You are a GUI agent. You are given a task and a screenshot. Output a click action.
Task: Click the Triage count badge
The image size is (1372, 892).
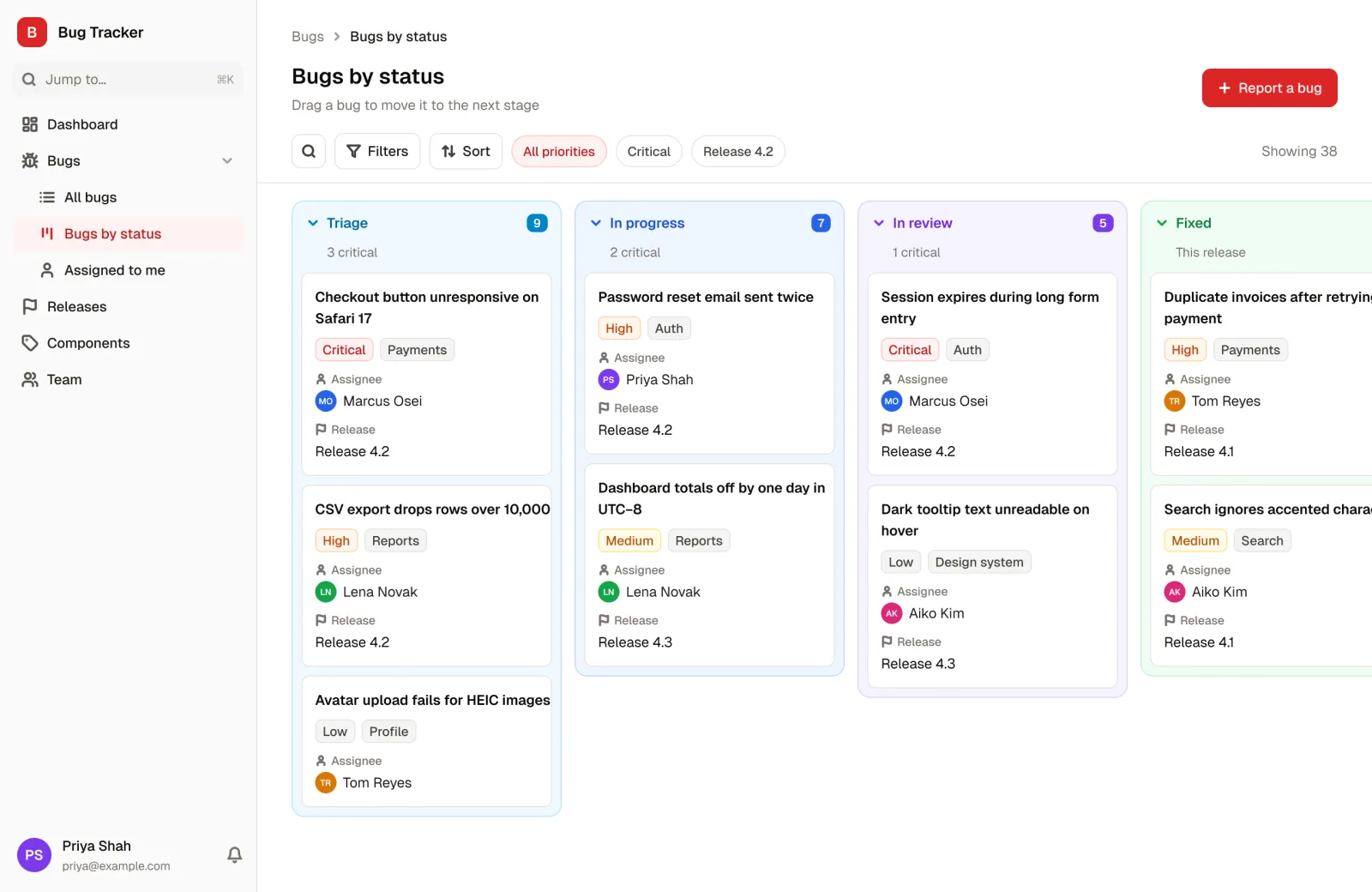(x=537, y=223)
